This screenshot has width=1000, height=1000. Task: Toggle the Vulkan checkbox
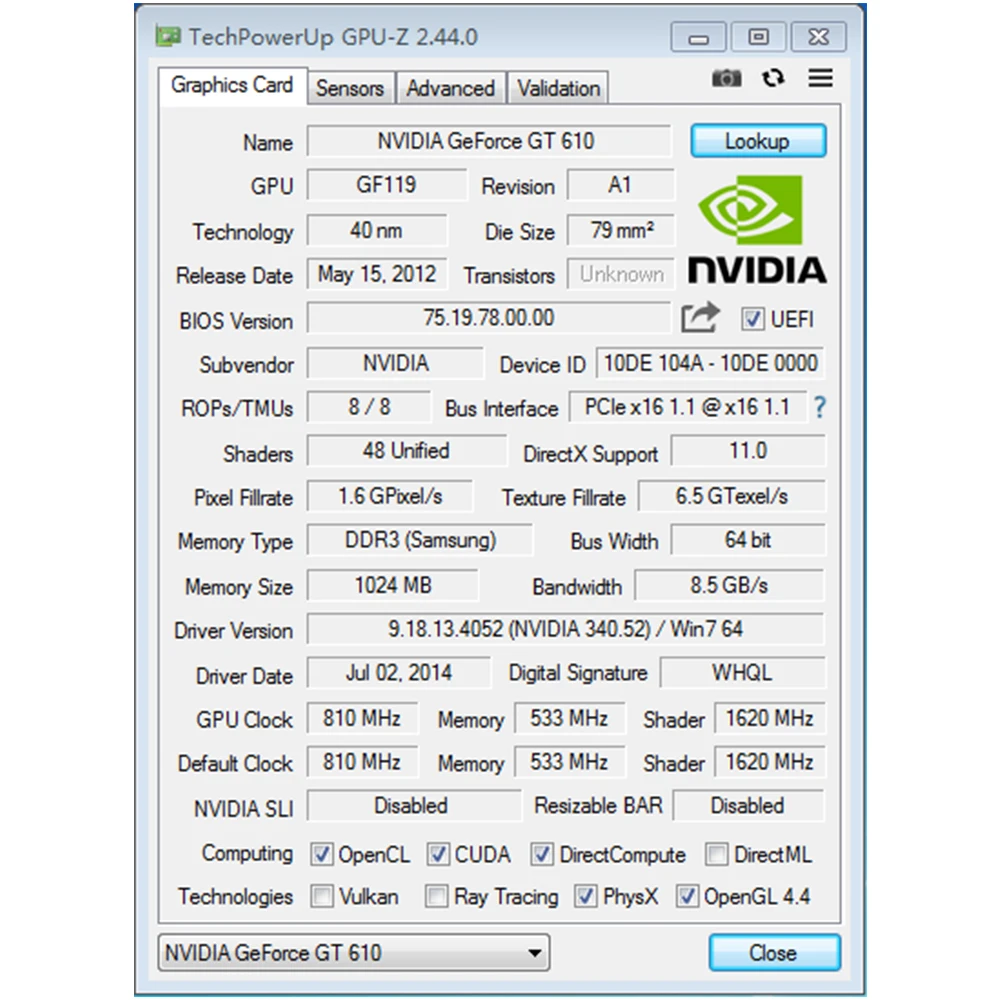[x=321, y=896]
